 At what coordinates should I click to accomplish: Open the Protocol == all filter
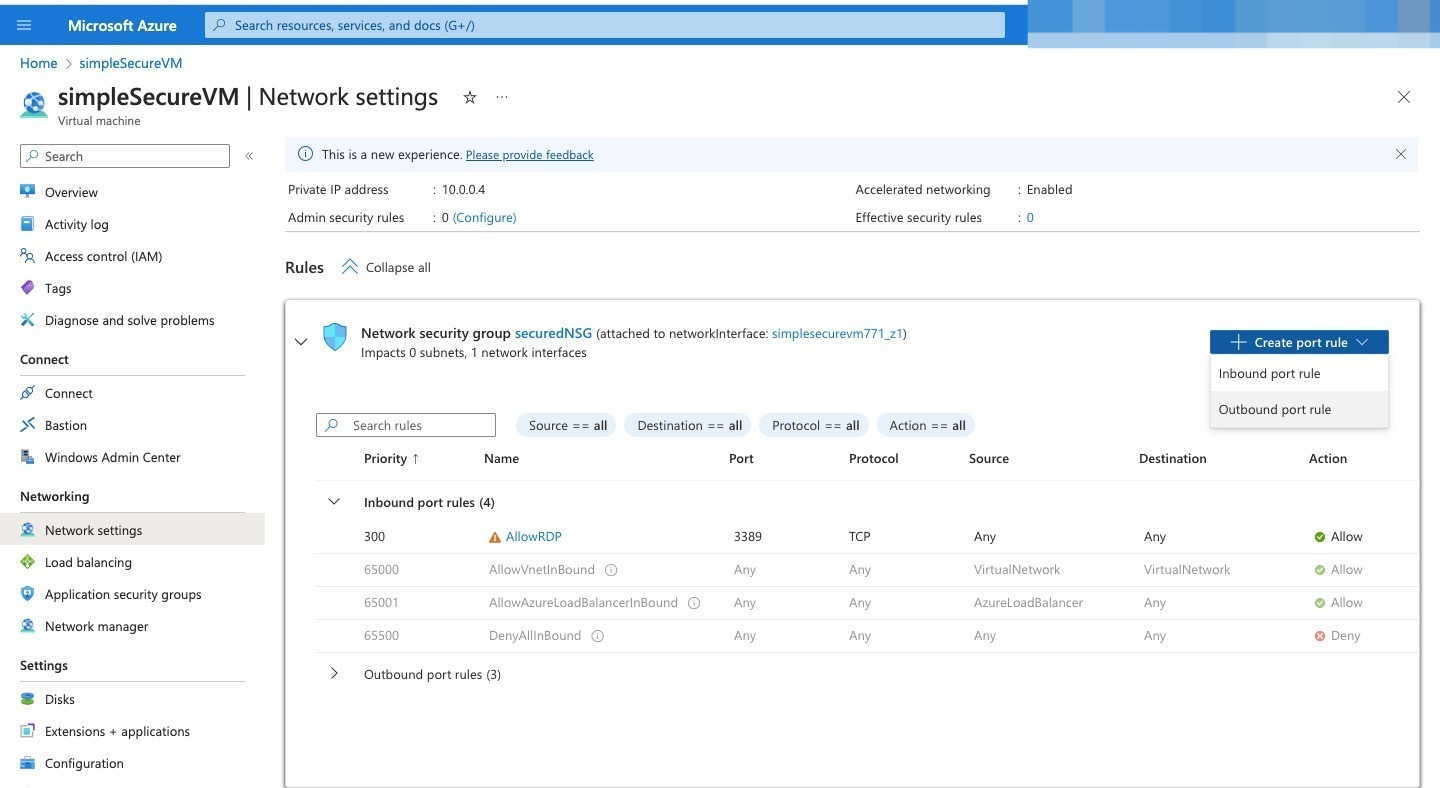[x=815, y=425]
